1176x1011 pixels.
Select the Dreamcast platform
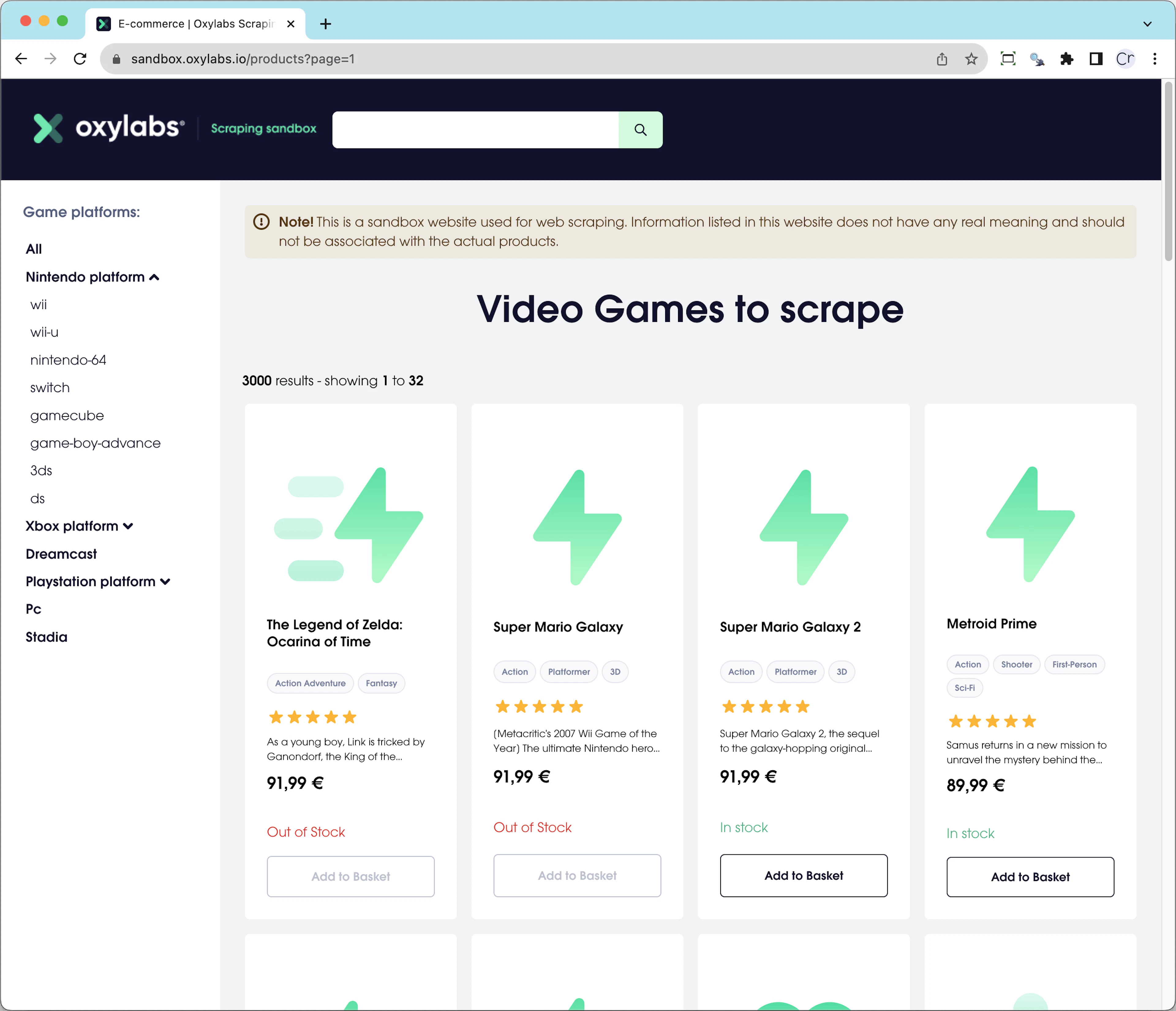[x=61, y=554]
